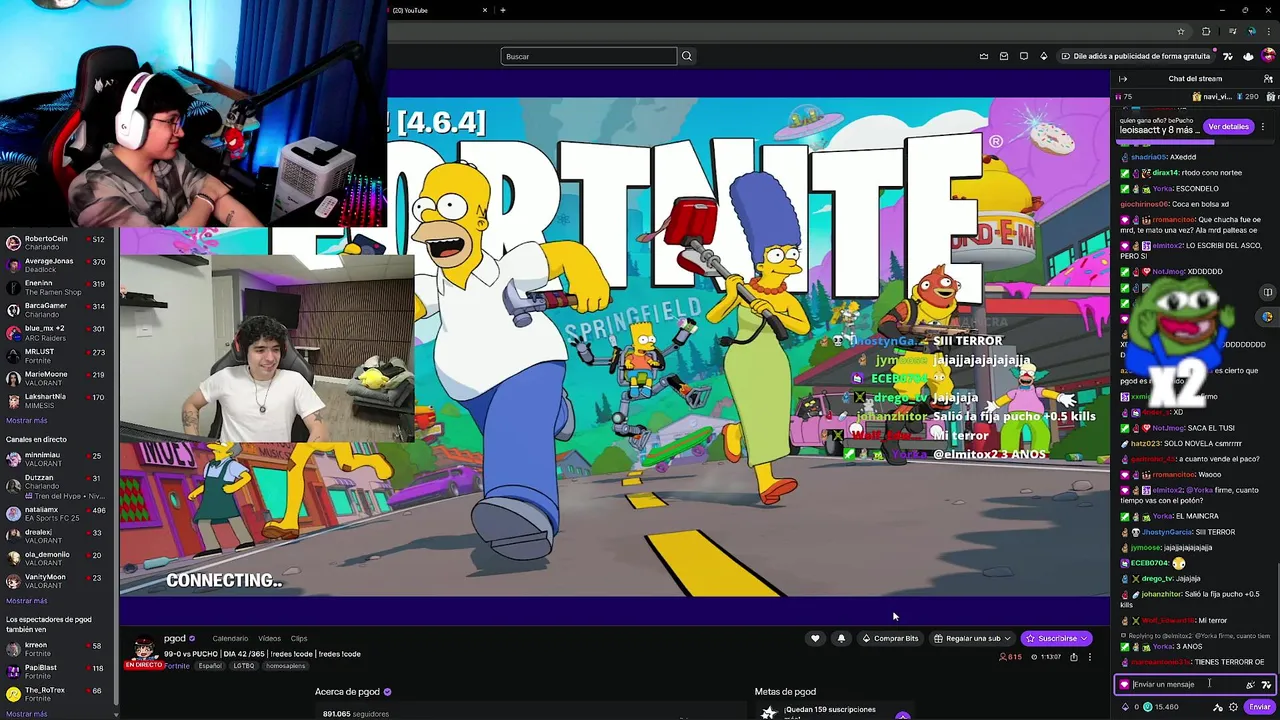The height and width of the screenshot is (720, 1280).
Task: Click the Comprar Bits button
Action: point(890,638)
